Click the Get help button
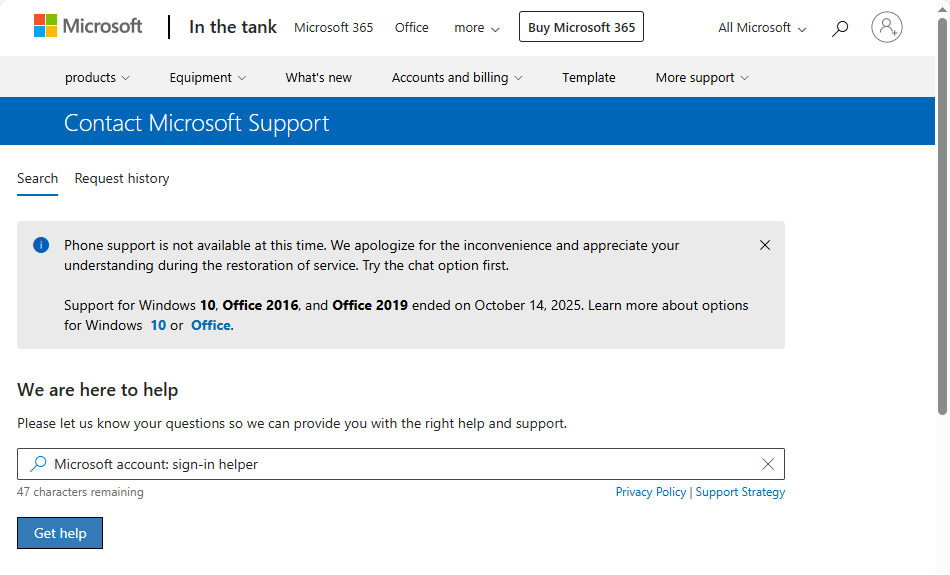 (x=60, y=533)
